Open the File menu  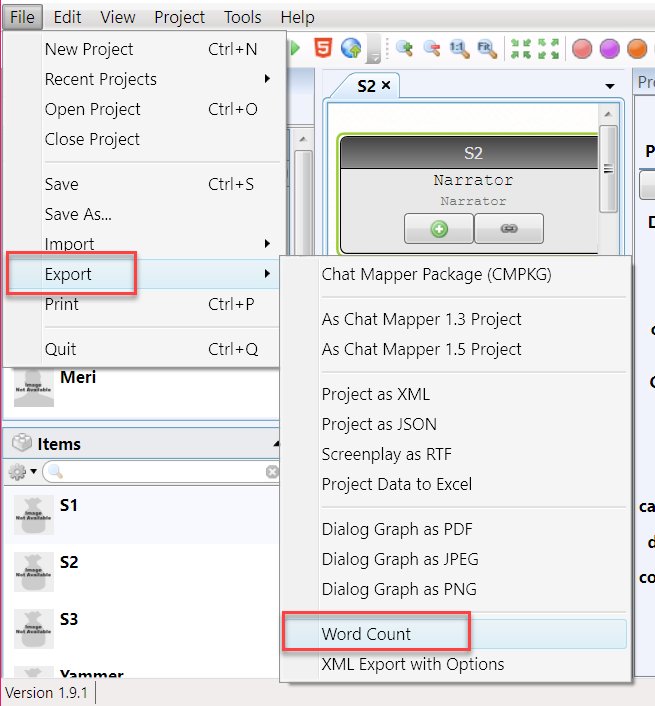pos(22,17)
